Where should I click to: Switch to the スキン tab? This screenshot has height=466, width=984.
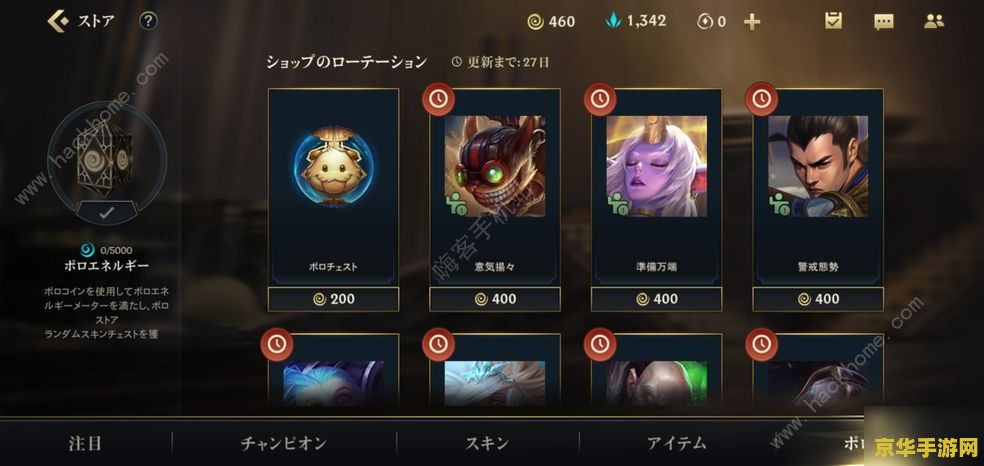(488, 443)
